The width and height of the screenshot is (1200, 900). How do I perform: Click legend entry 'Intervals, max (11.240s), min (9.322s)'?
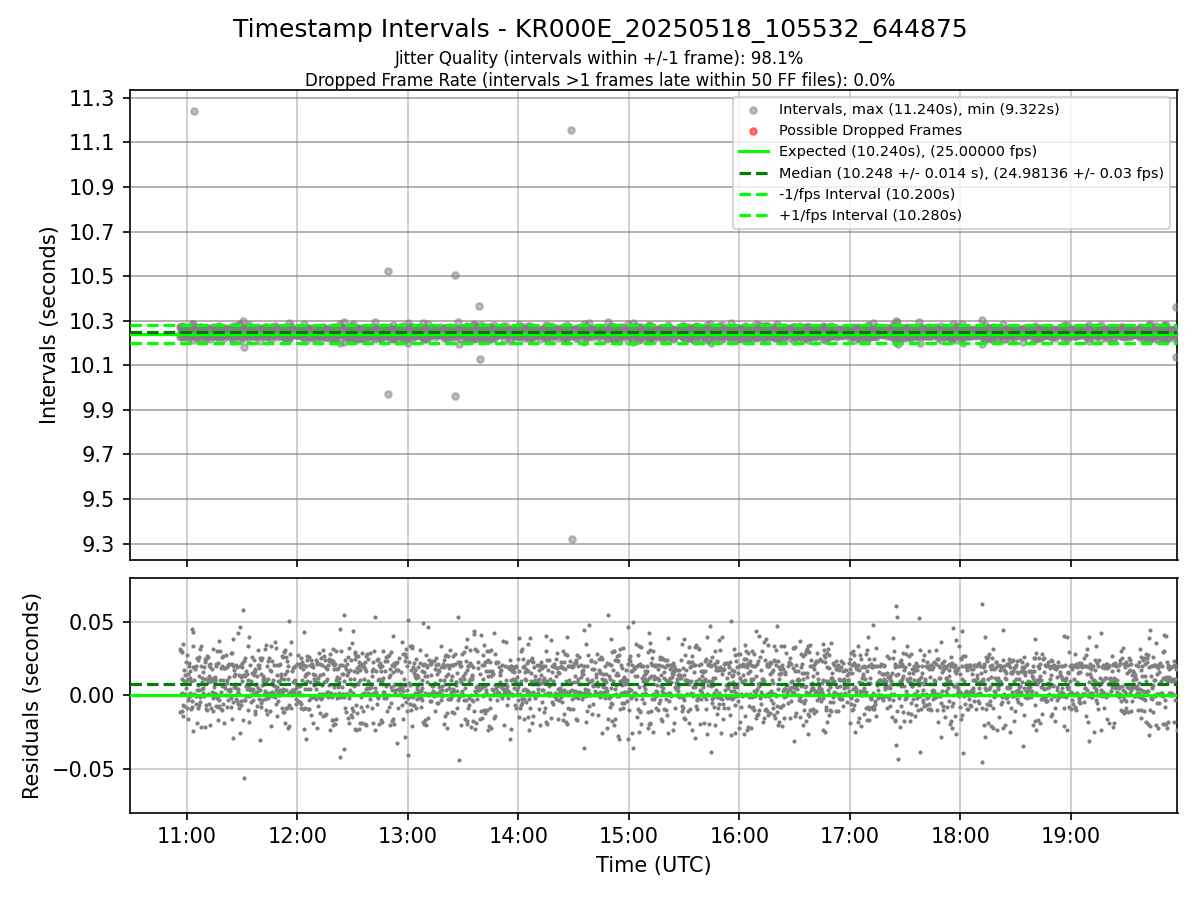[x=919, y=109]
